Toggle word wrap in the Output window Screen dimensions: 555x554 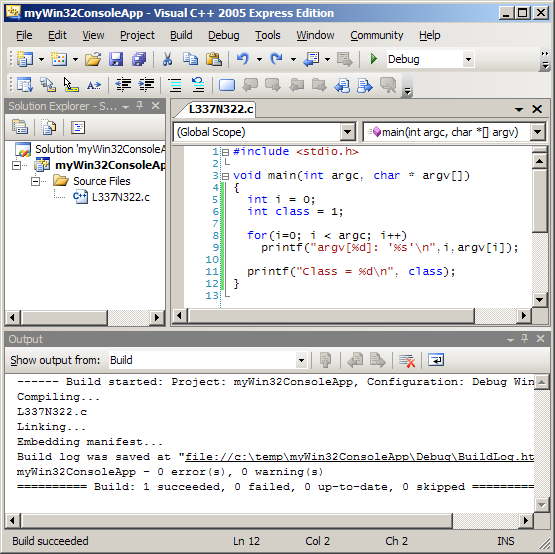[436, 360]
